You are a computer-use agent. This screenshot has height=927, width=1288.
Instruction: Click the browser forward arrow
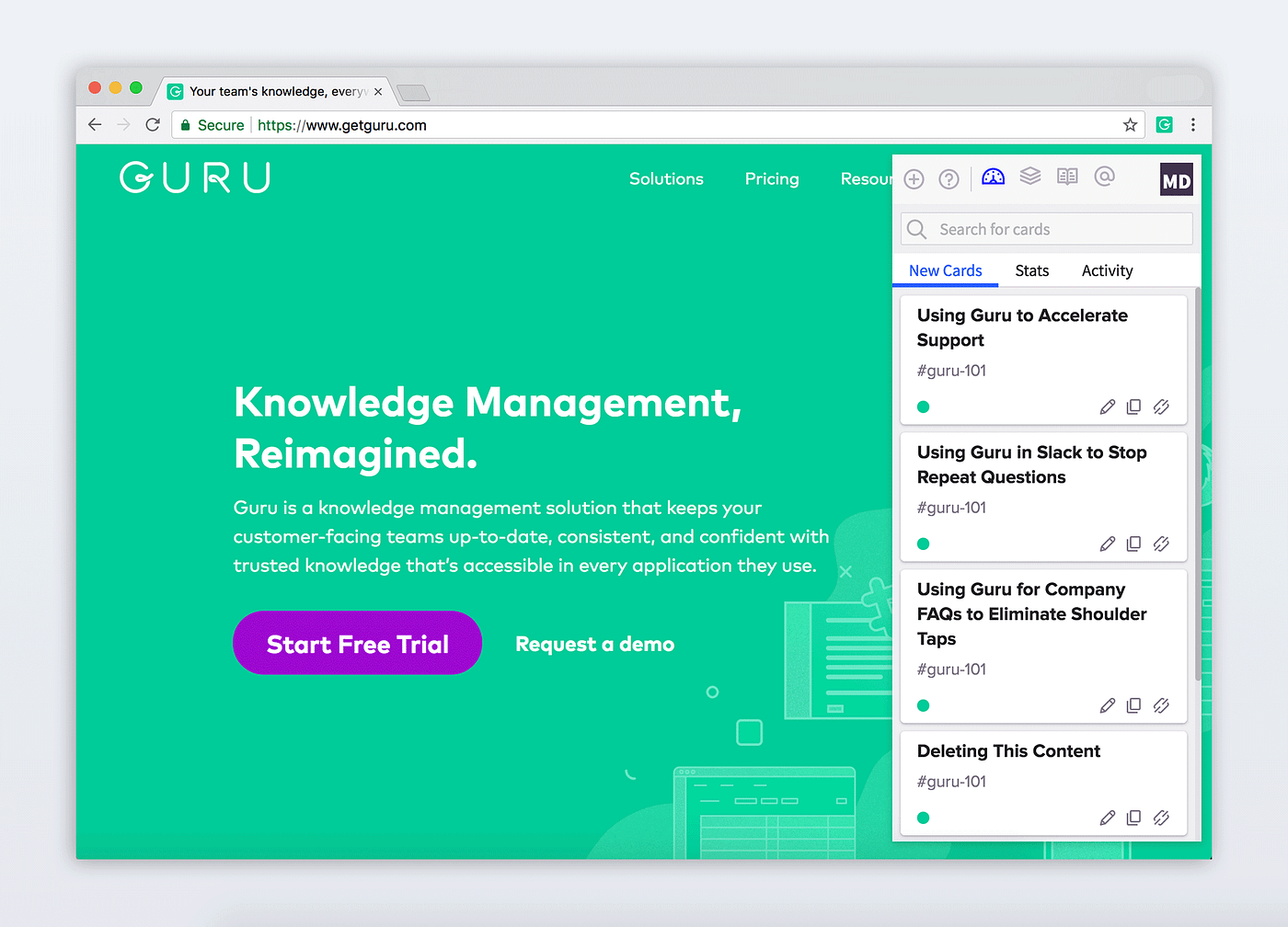(123, 125)
